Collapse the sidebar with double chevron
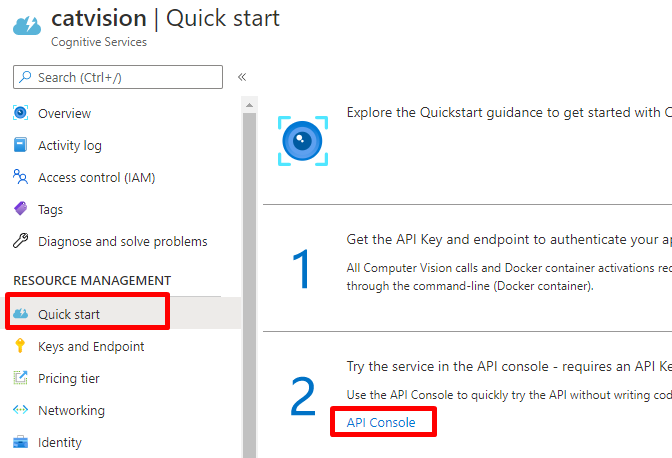This screenshot has height=458, width=672. (242, 77)
